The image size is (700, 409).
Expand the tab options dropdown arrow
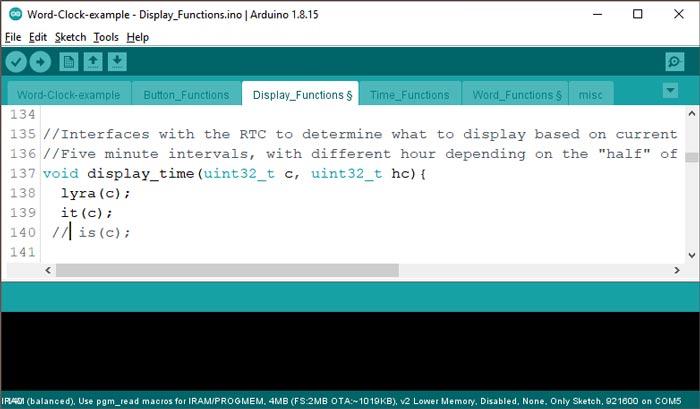point(670,91)
